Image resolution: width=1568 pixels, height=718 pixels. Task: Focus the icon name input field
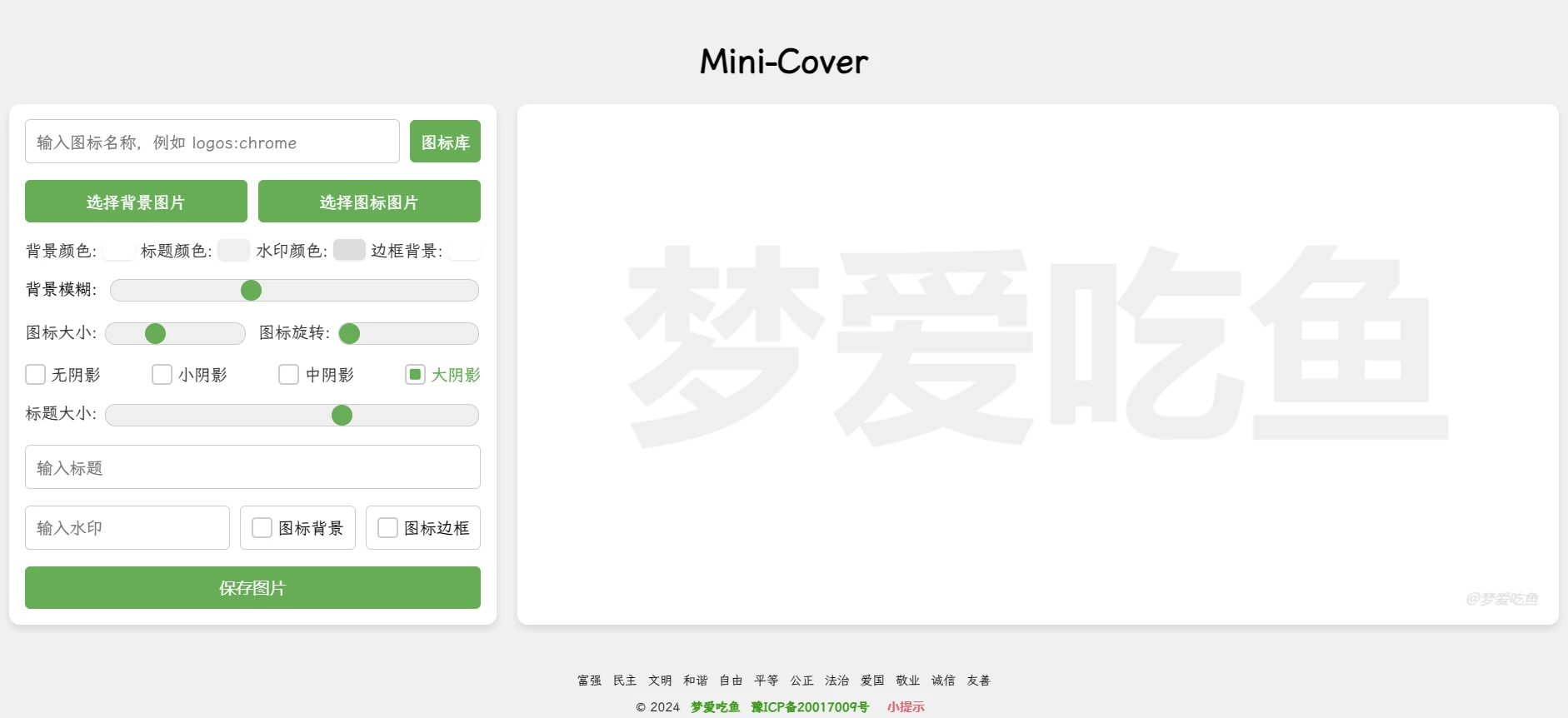(212, 142)
